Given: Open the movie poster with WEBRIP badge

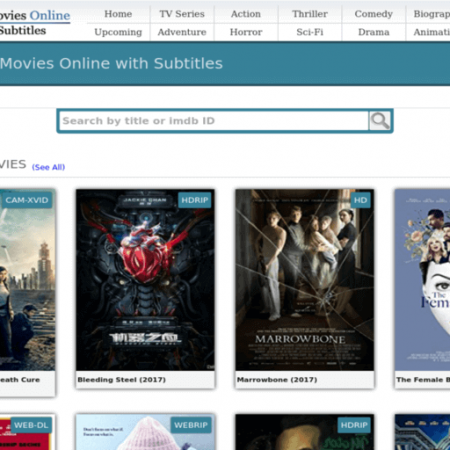Looking at the screenshot, I should [145, 432].
